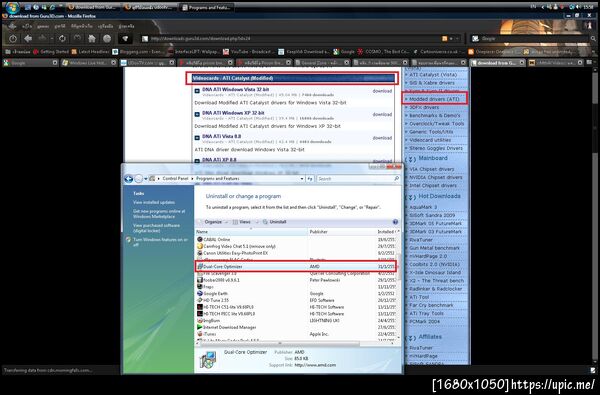Open RivaTuner under Hot Downloads
The width and height of the screenshot is (600, 395).
click(421, 240)
